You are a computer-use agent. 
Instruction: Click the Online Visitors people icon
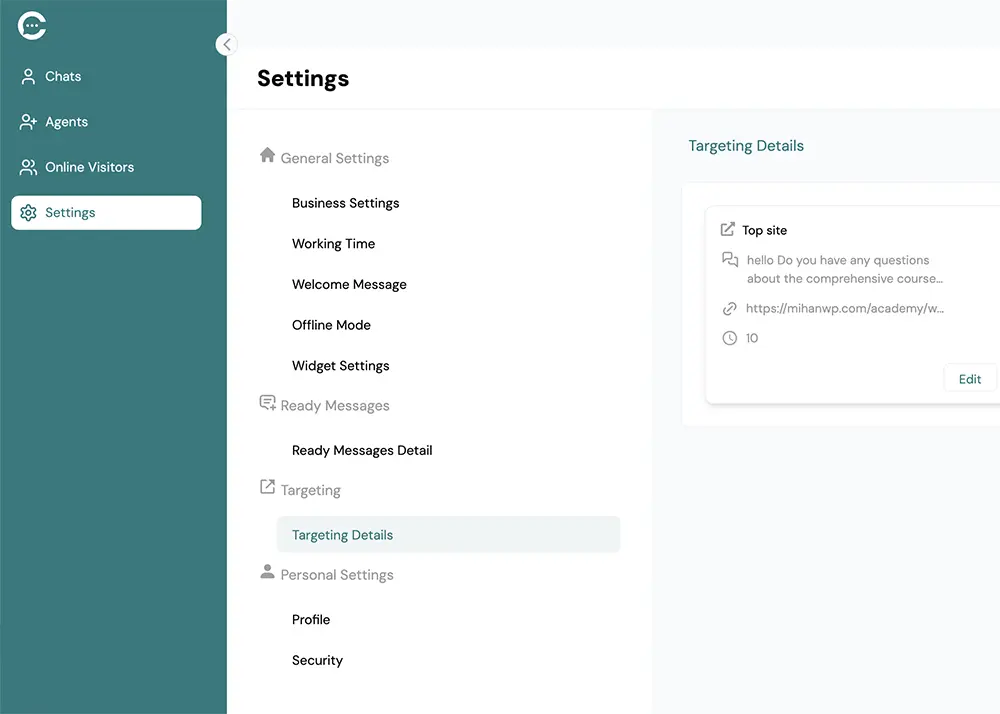[x=28, y=167]
